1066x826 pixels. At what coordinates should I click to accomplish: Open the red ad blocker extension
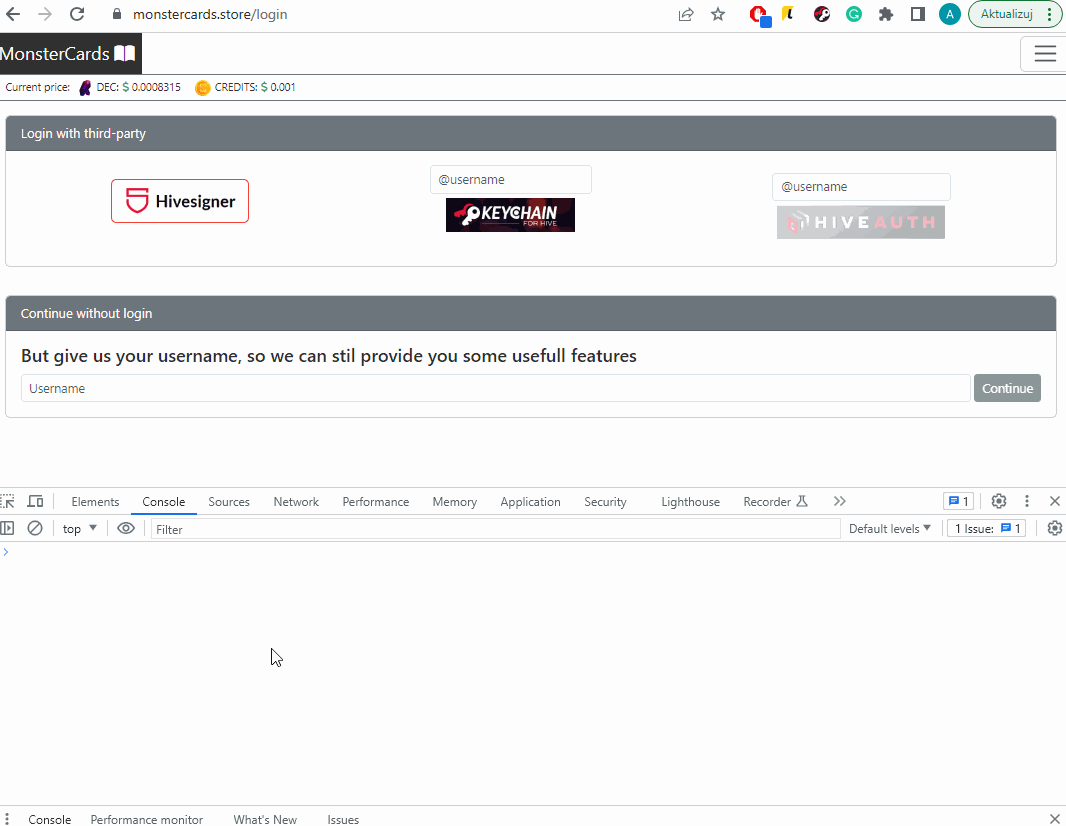759,15
